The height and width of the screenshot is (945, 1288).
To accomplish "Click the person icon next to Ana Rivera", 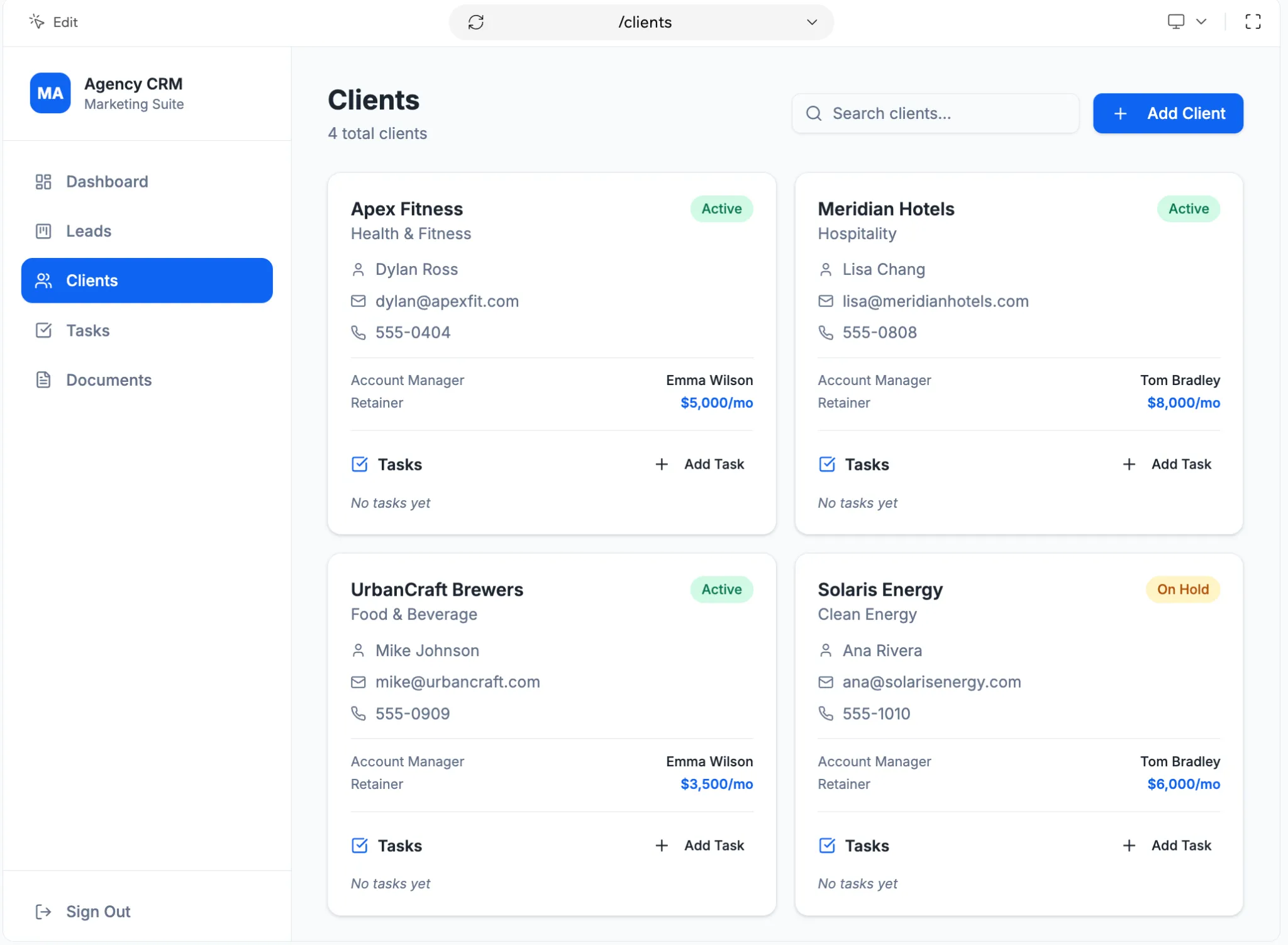I will tap(826, 651).
